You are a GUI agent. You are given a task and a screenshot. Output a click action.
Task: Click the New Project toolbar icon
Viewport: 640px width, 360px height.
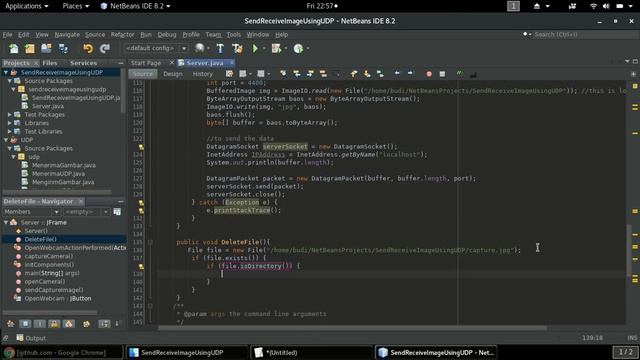tap(30, 49)
